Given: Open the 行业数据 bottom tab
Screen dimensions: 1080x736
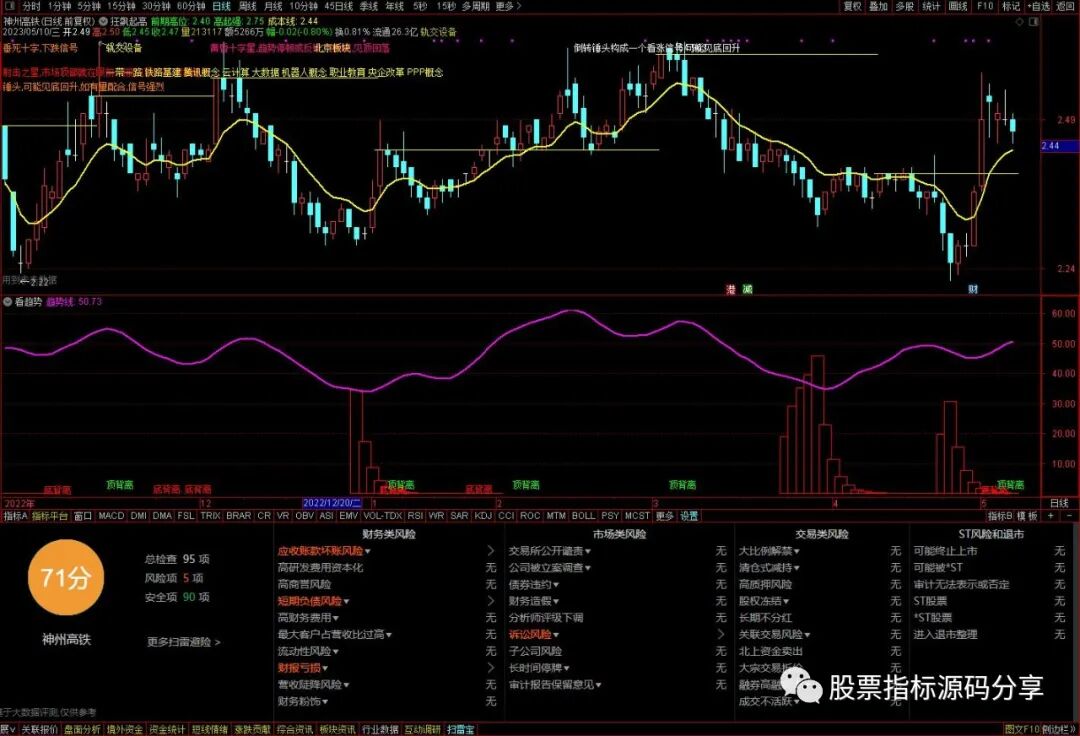Looking at the screenshot, I should 380,729.
